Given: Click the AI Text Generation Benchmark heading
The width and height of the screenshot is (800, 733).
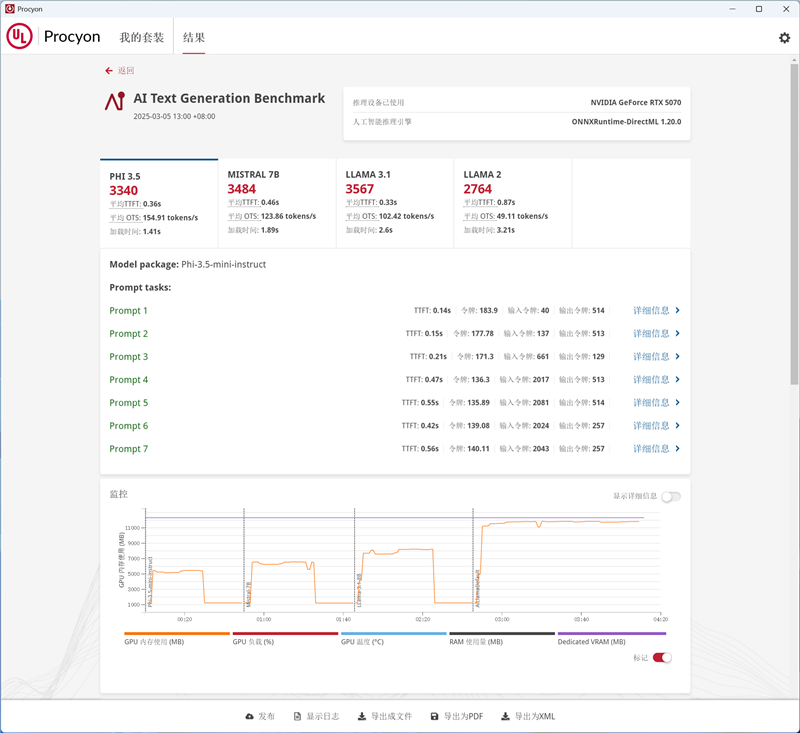Looking at the screenshot, I should (x=229, y=98).
